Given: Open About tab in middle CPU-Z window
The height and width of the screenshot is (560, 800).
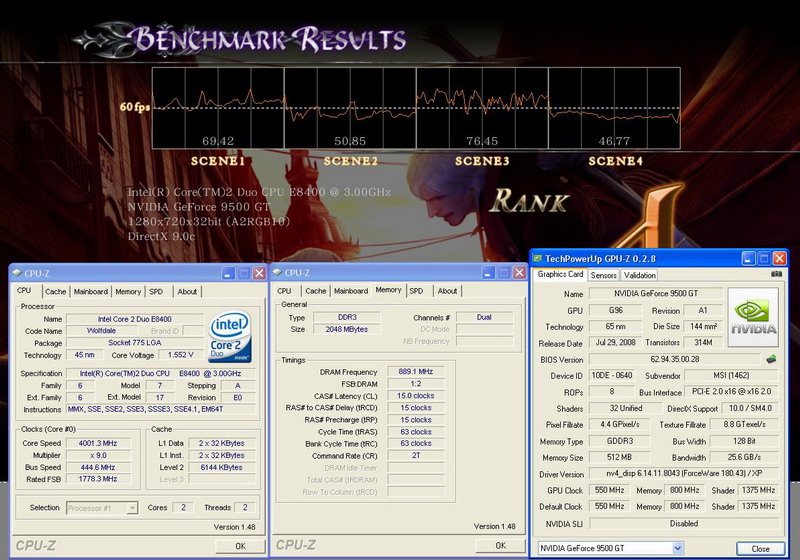Looking at the screenshot, I should click(x=447, y=291).
